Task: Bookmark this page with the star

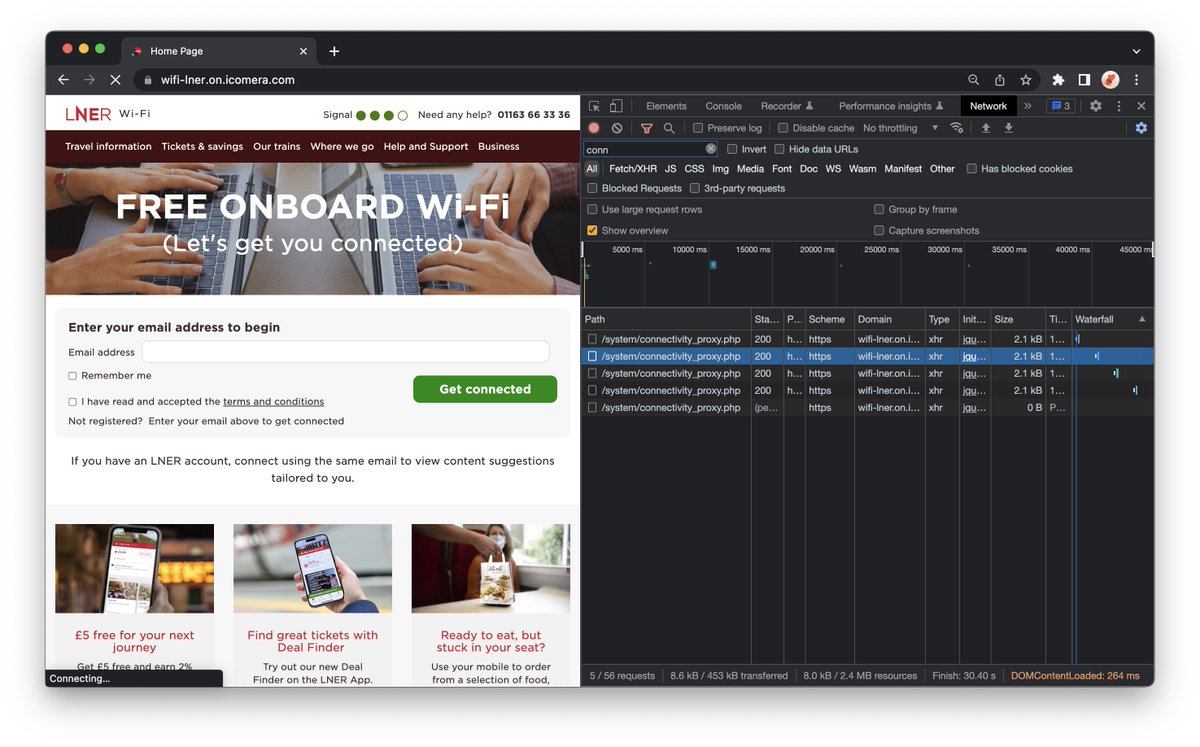Action: (1025, 80)
